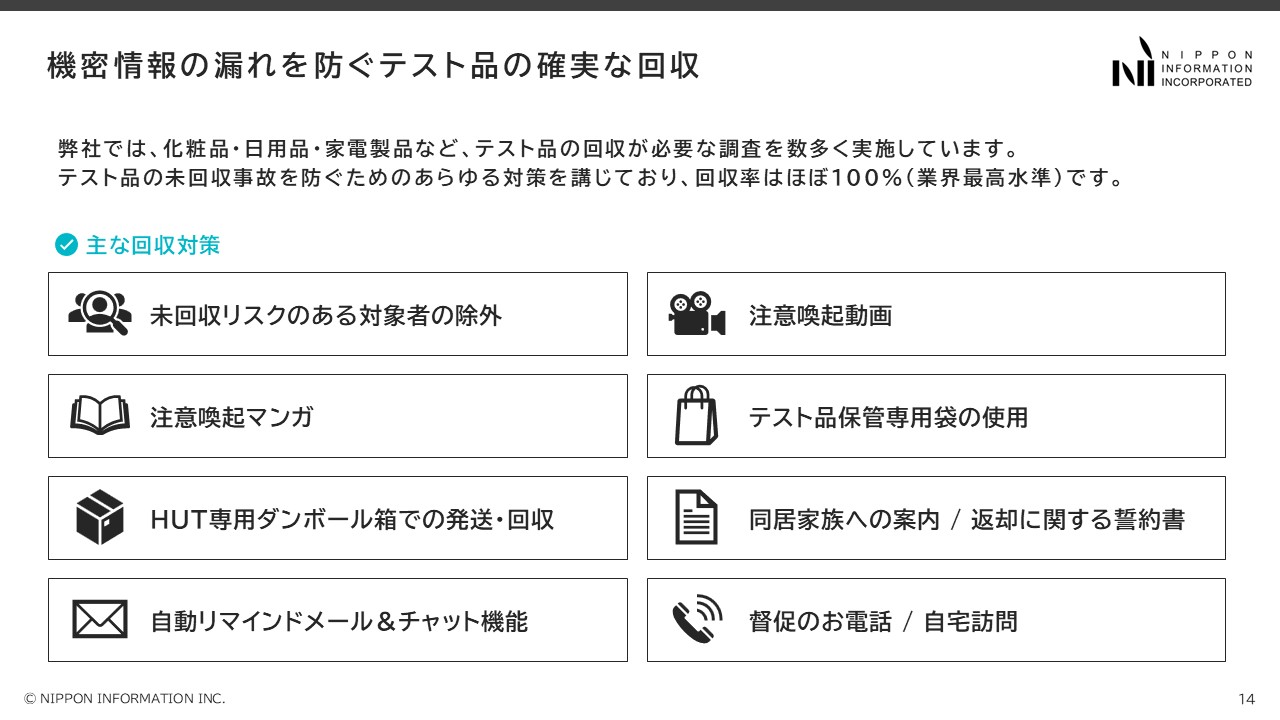Viewport: 1280px width, 720px height.
Task: Click the envelope mail icon
Action: (100, 619)
